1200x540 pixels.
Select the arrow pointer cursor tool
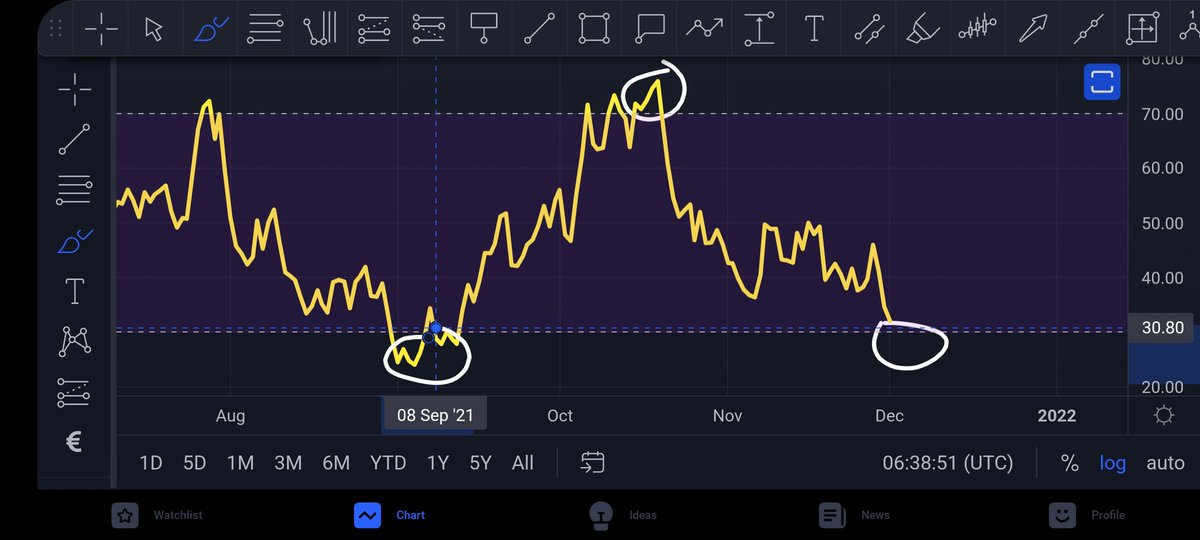(x=154, y=28)
